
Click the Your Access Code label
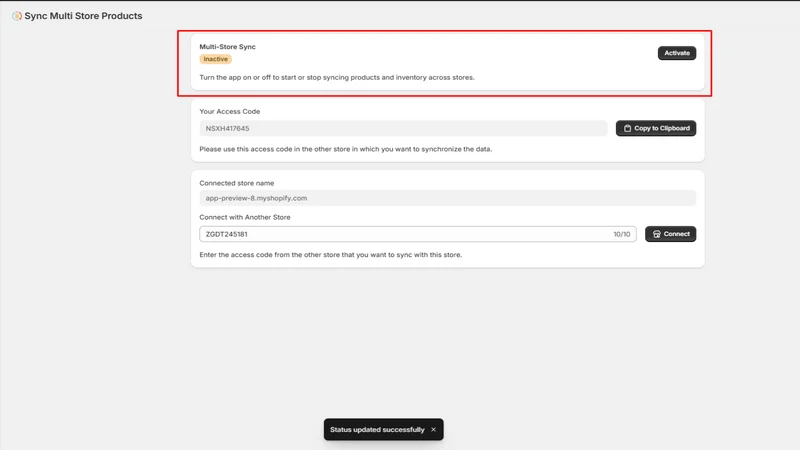(230, 111)
